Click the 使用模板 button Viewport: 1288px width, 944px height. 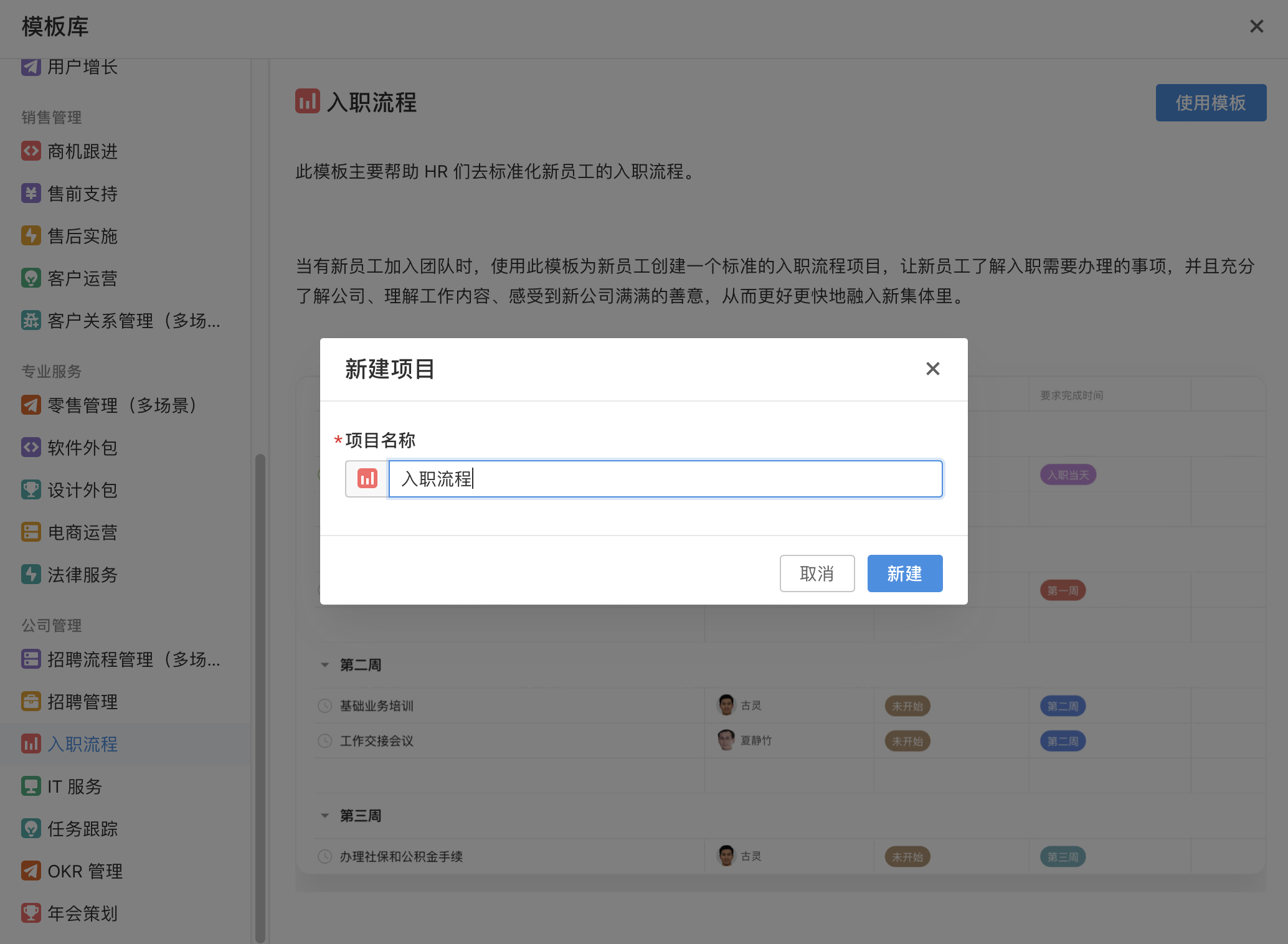1210,103
